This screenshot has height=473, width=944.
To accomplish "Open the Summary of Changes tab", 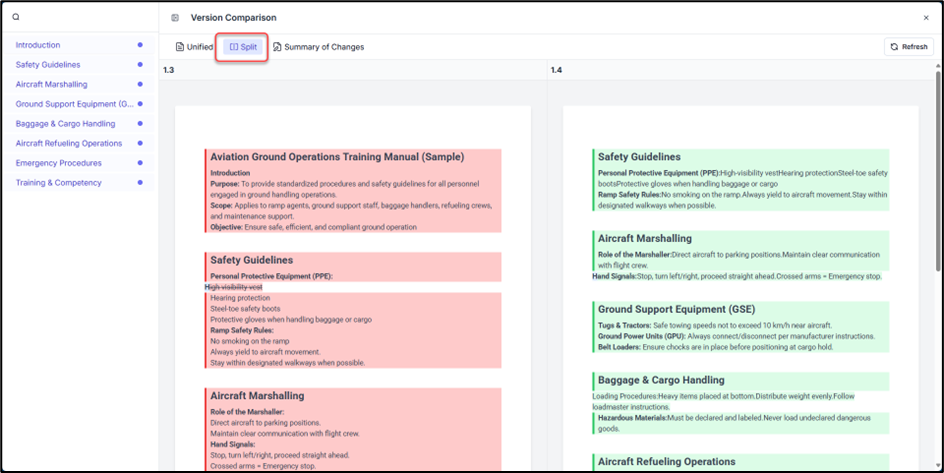I will [318, 47].
